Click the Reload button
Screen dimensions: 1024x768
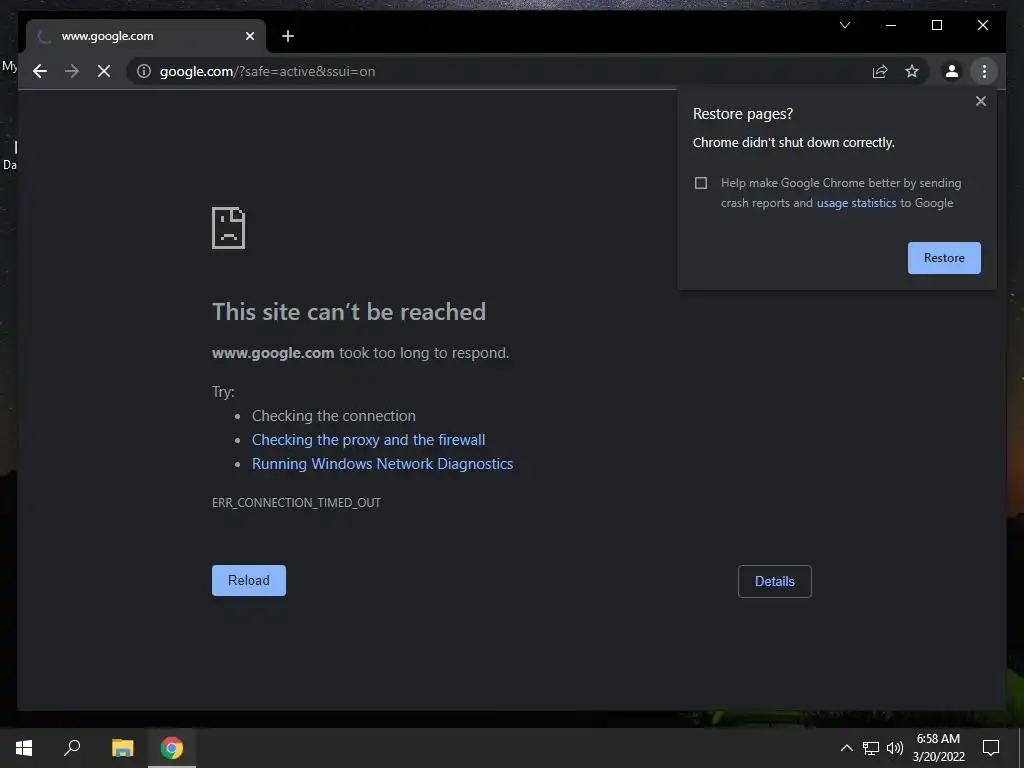pyautogui.click(x=249, y=581)
